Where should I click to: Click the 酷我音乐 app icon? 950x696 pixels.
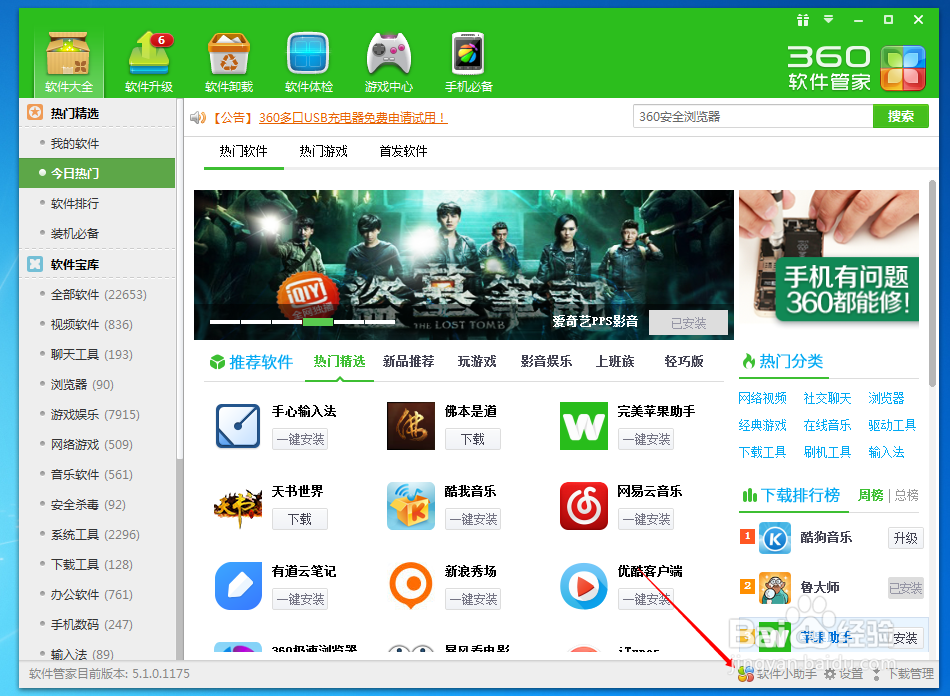click(411, 506)
